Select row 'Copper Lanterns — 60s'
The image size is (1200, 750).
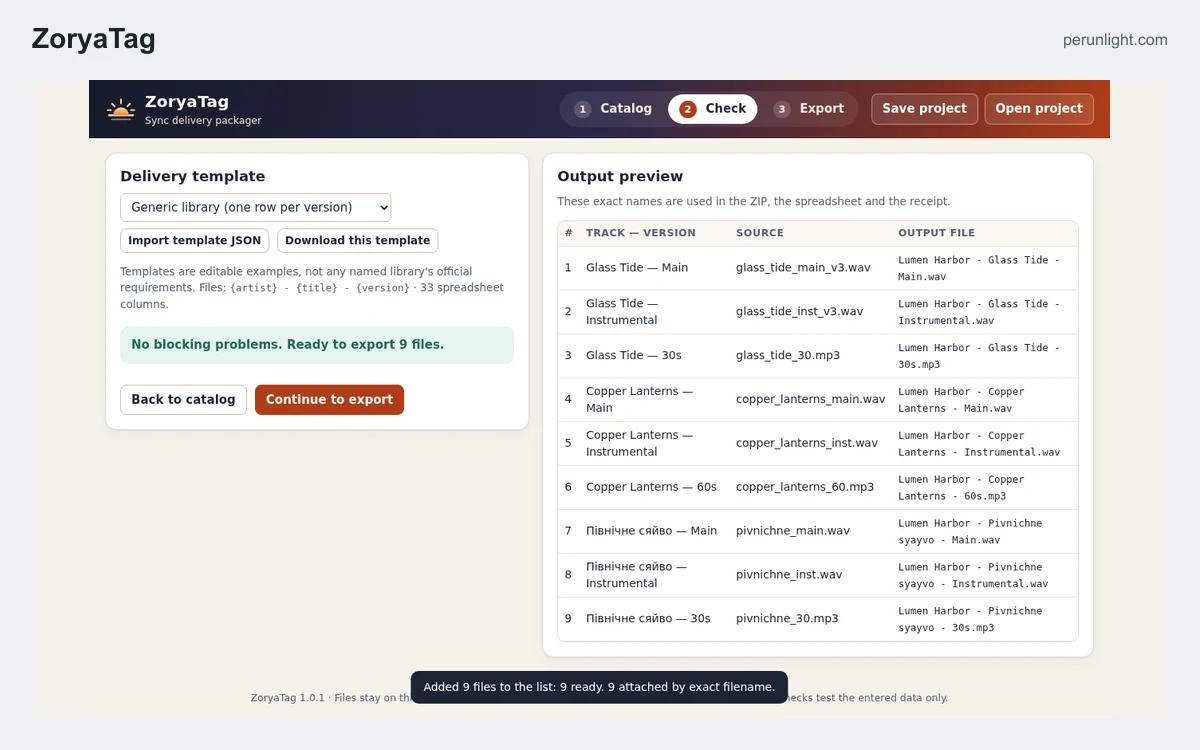pos(818,488)
